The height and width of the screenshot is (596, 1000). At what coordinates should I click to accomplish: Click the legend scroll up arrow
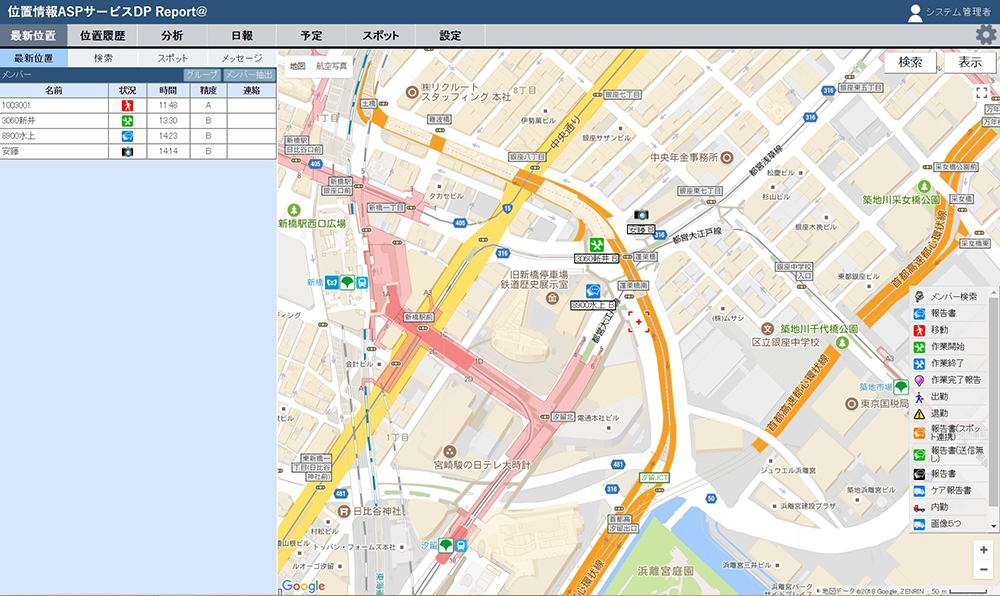click(992, 291)
